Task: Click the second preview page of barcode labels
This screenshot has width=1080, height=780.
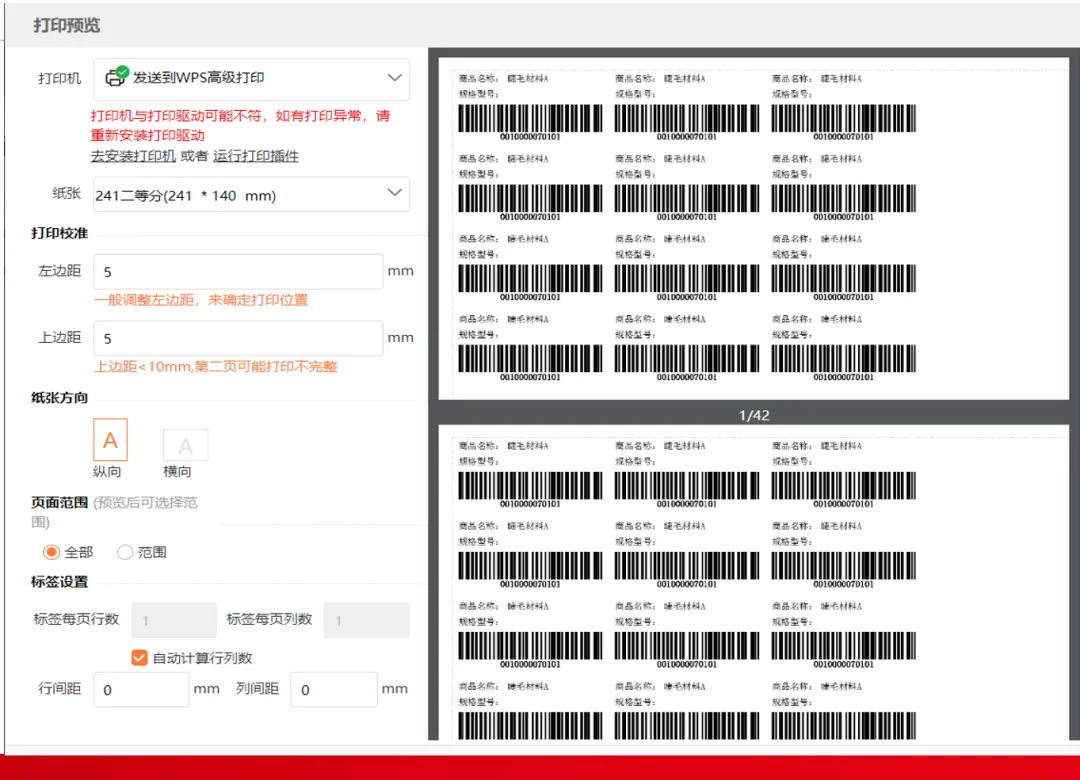Action: coord(754,583)
